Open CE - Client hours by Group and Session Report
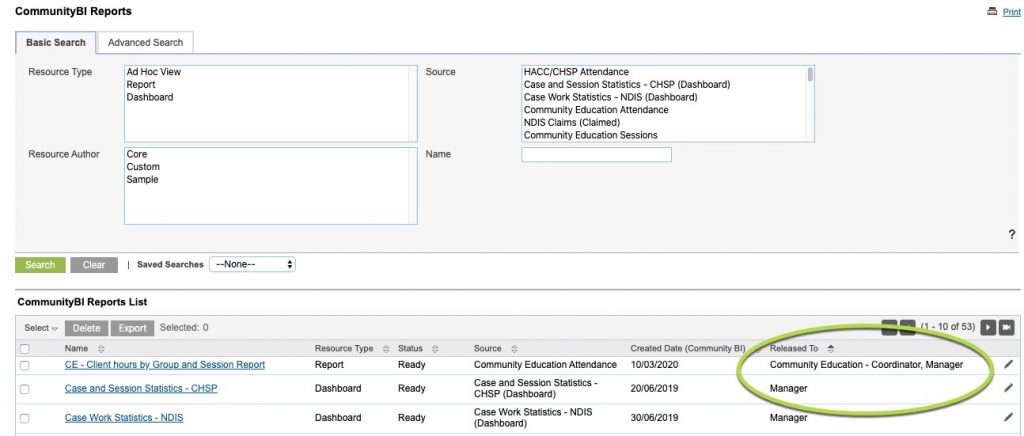1024x436 pixels. pyautogui.click(x=165, y=365)
